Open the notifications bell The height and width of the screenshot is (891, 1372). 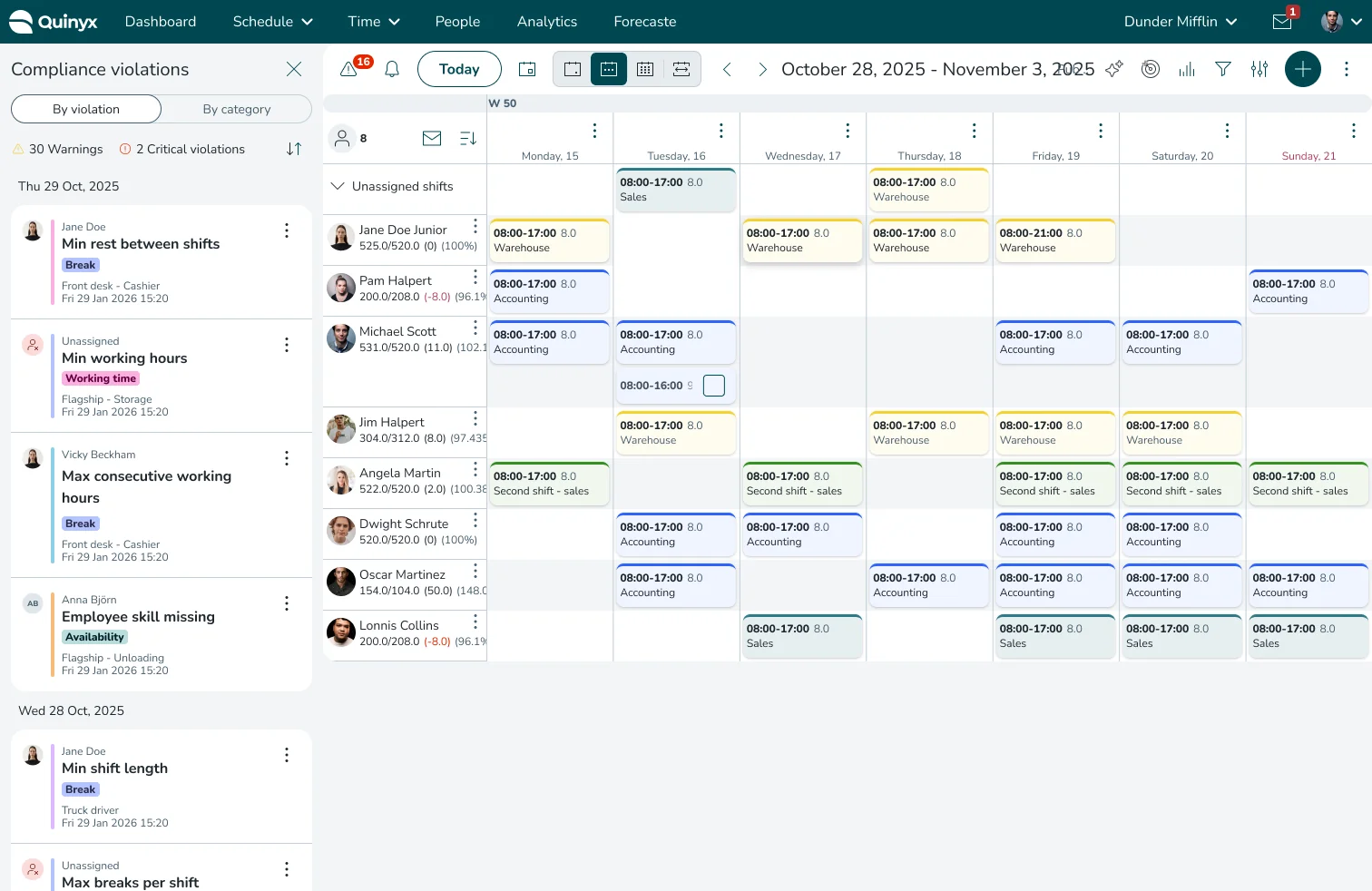392,69
